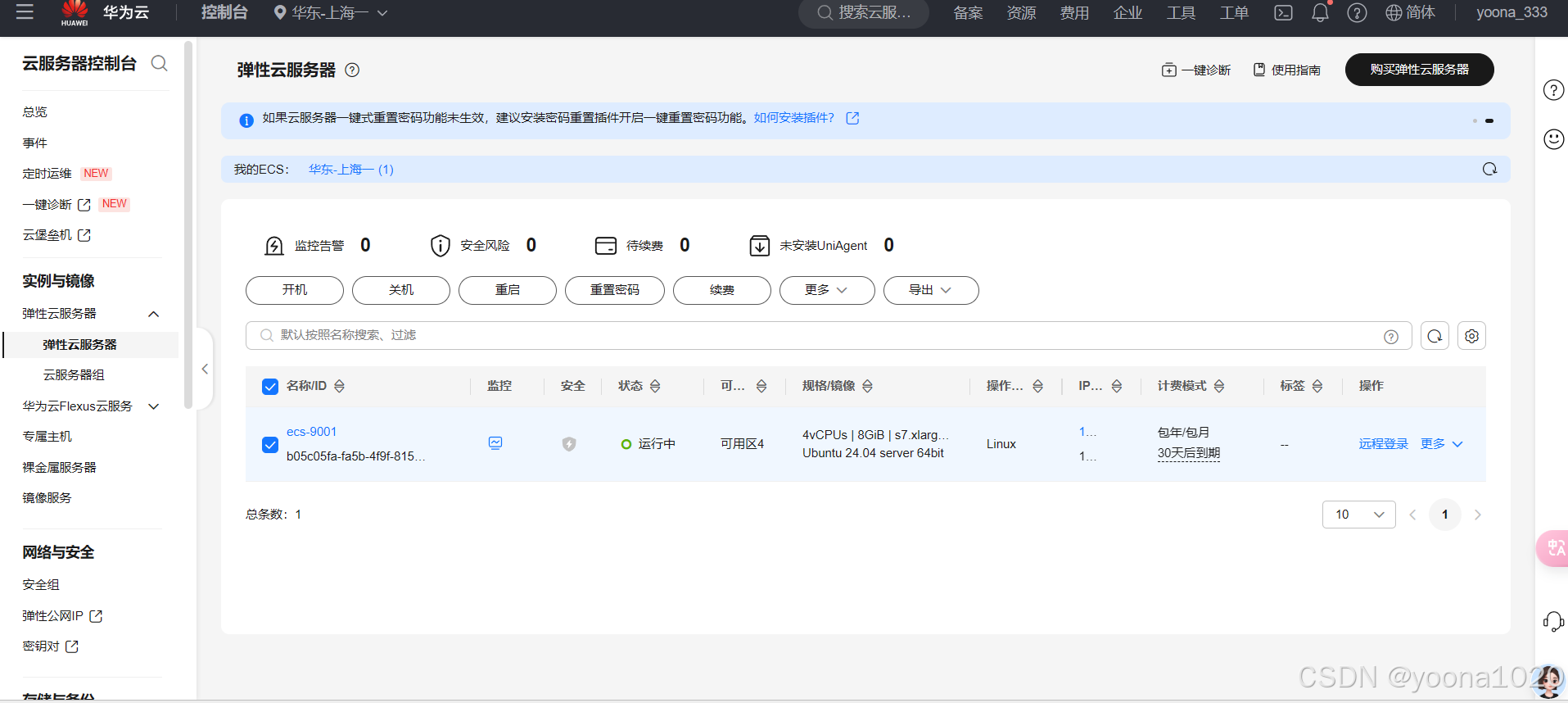Viewport: 1568px width, 703px height.
Task: Click the 续费 renew button
Action: tap(722, 290)
